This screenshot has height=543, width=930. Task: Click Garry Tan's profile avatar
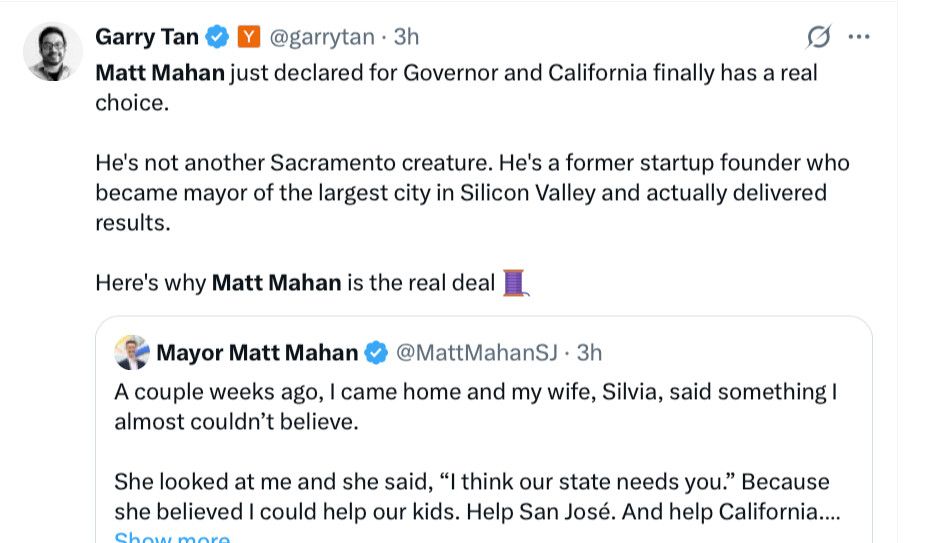tap(53, 51)
